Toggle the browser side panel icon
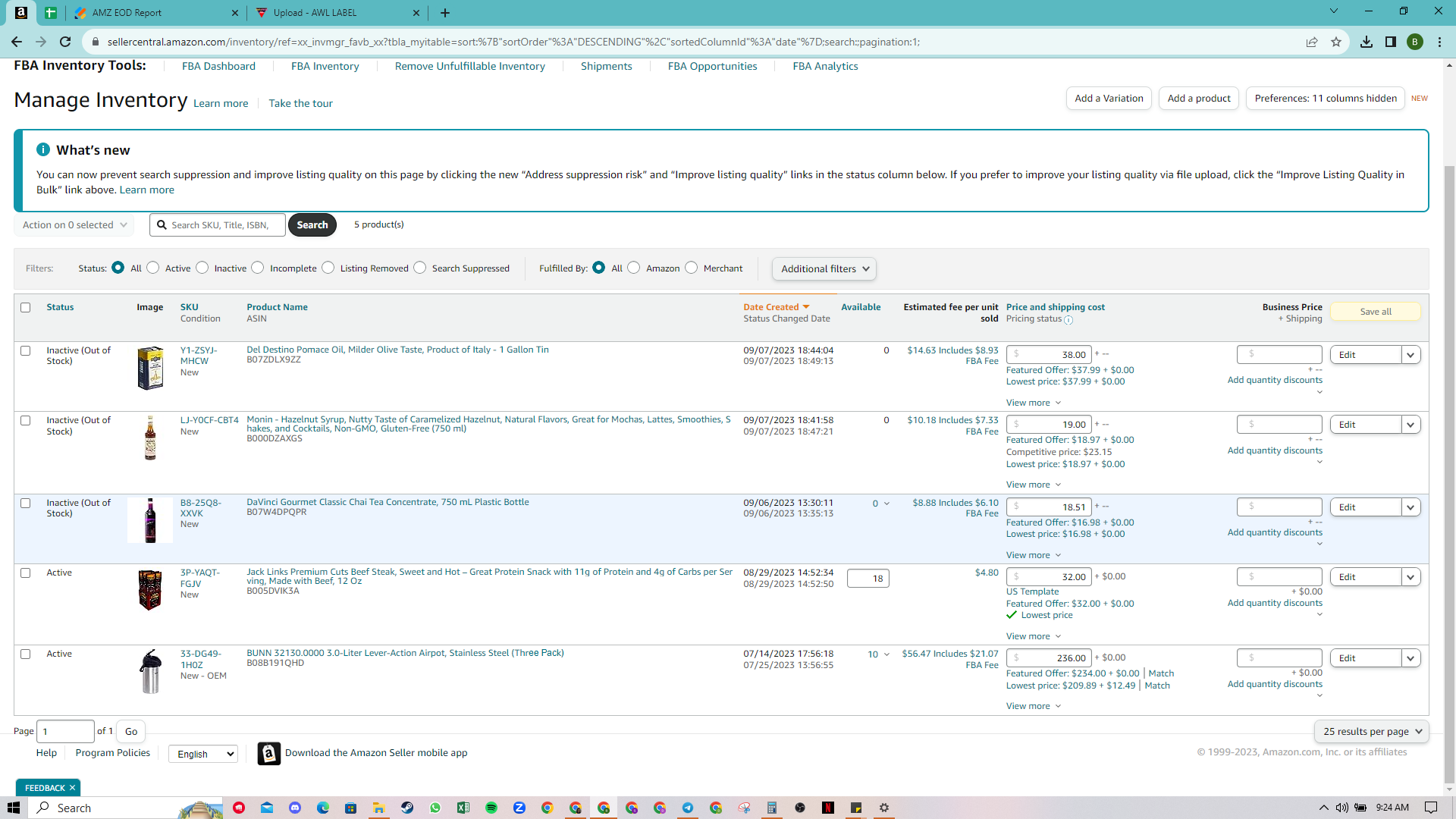Image resolution: width=1456 pixels, height=819 pixels. pyautogui.click(x=1391, y=42)
